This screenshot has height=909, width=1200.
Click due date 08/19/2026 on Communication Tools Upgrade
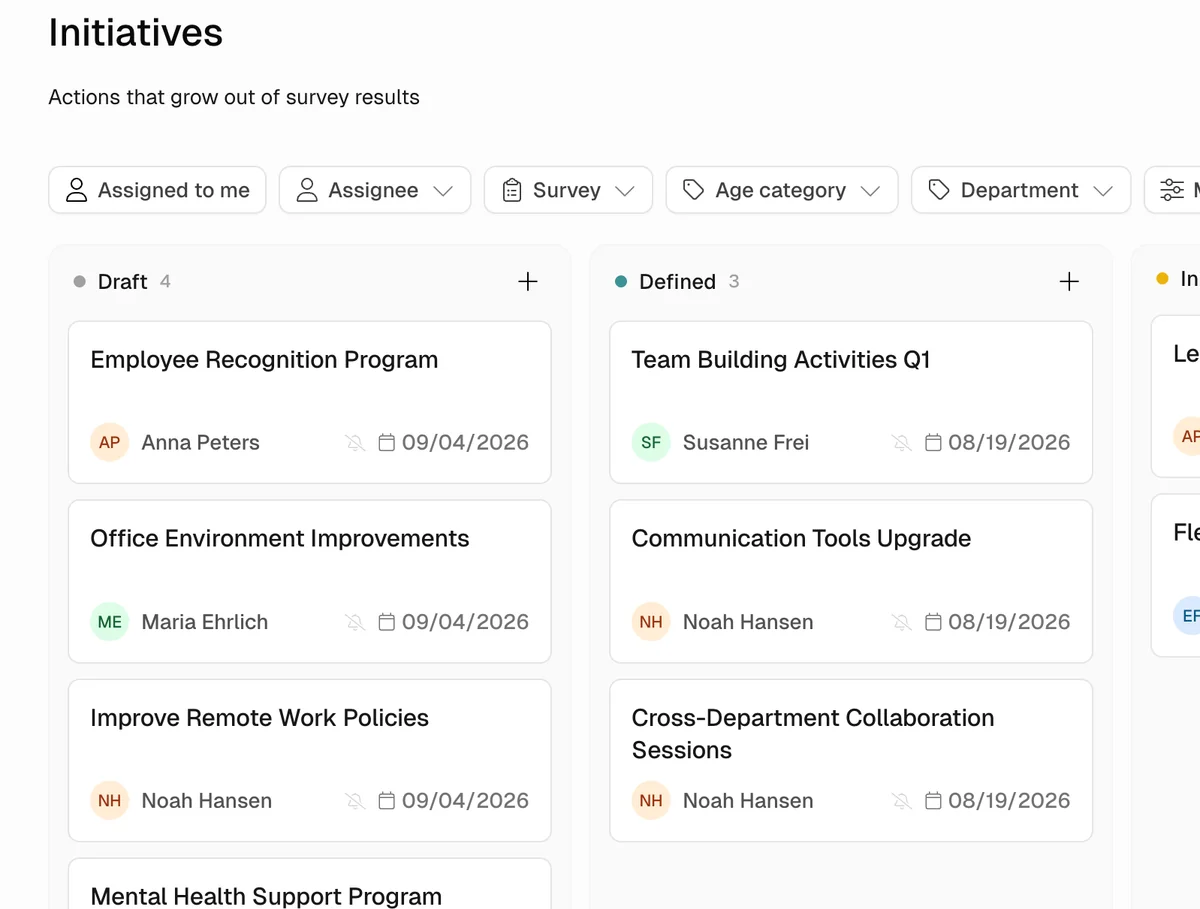click(x=1009, y=622)
